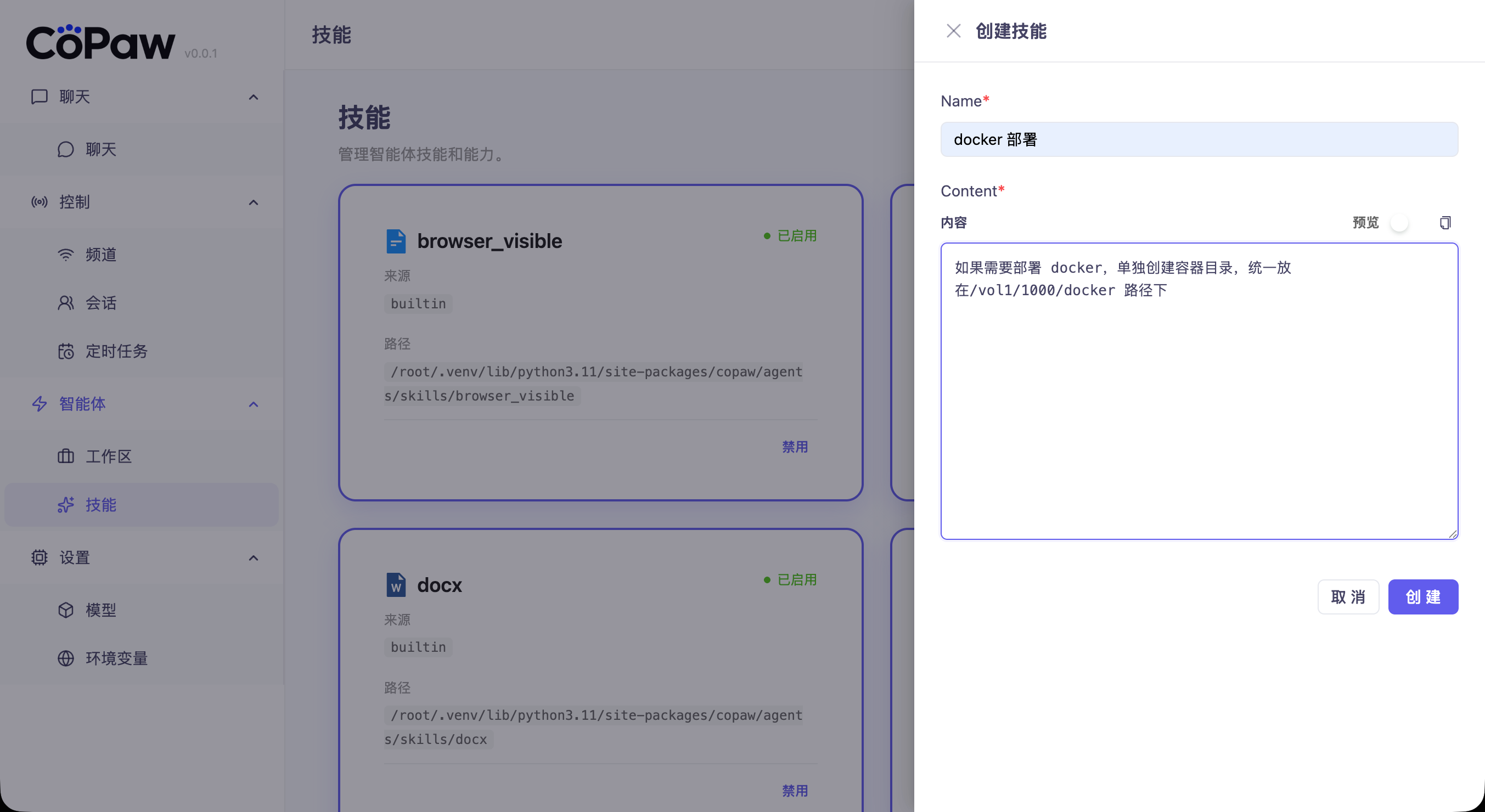Click the Create submit button
Screen dimensions: 1485x812
pyautogui.click(x=1423, y=596)
